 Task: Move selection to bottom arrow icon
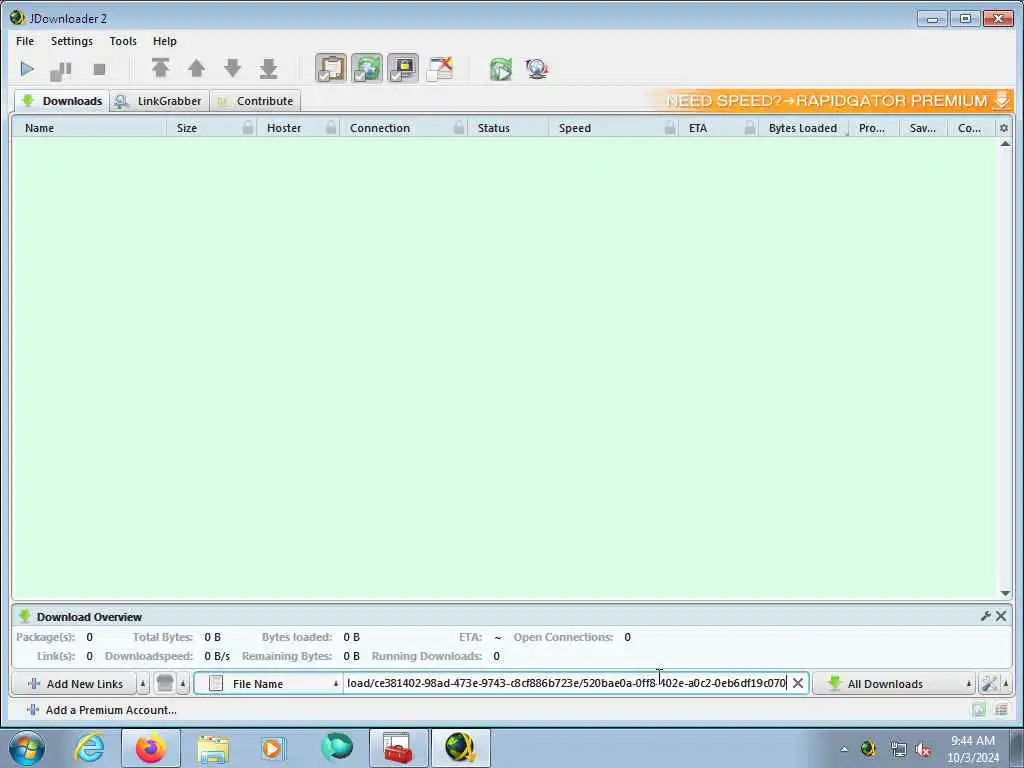[x=268, y=68]
